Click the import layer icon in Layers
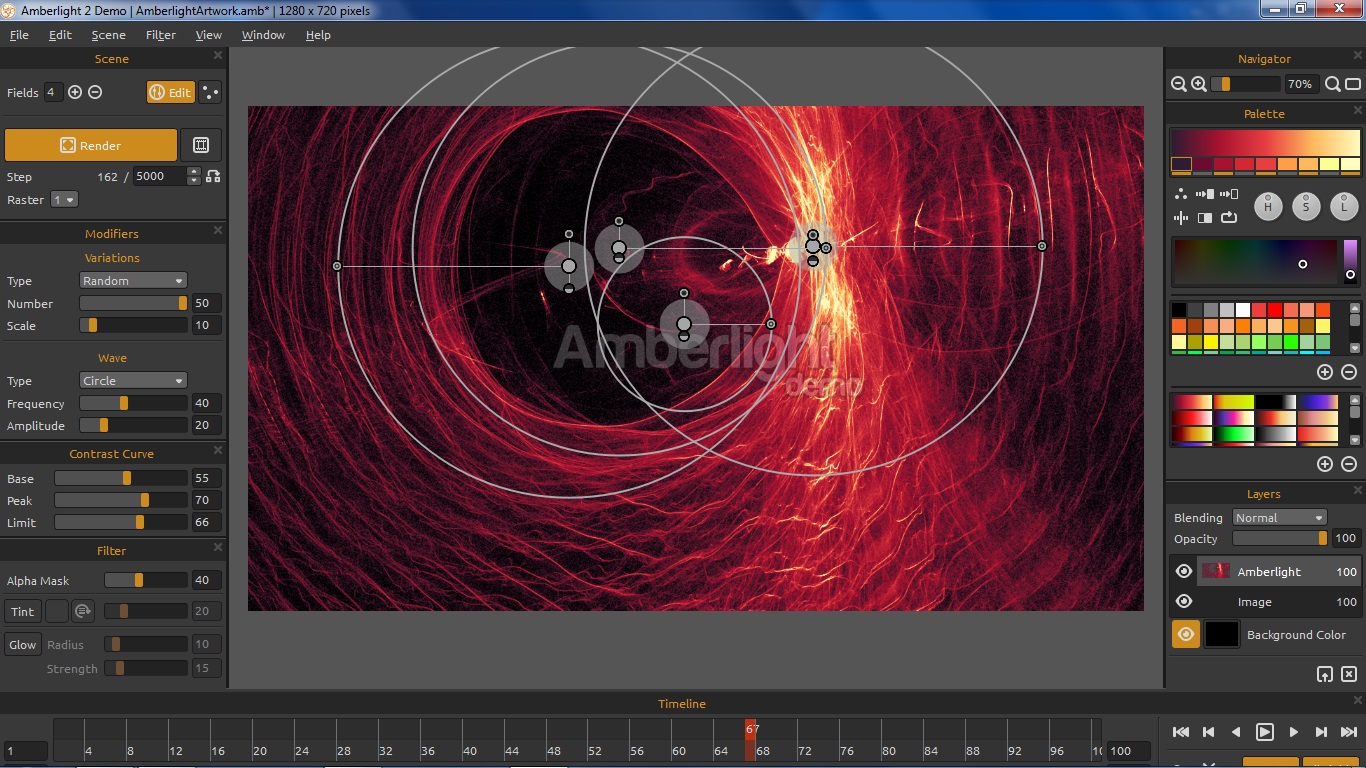The width and height of the screenshot is (1366, 768). (x=1325, y=674)
